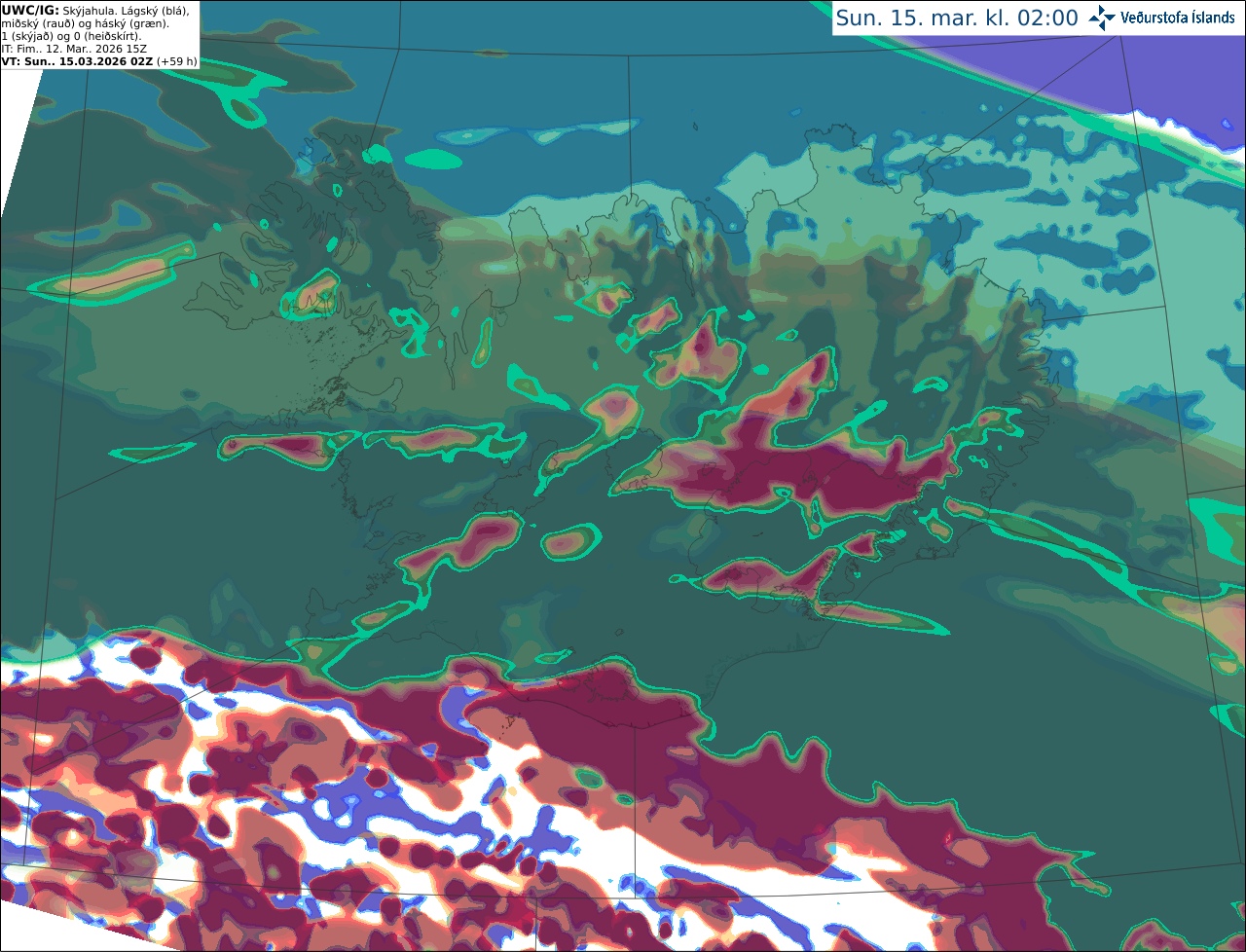Click the 'miðský (rauð) og háský (græn)' legend text
1246x952 pixels.
tap(85, 23)
